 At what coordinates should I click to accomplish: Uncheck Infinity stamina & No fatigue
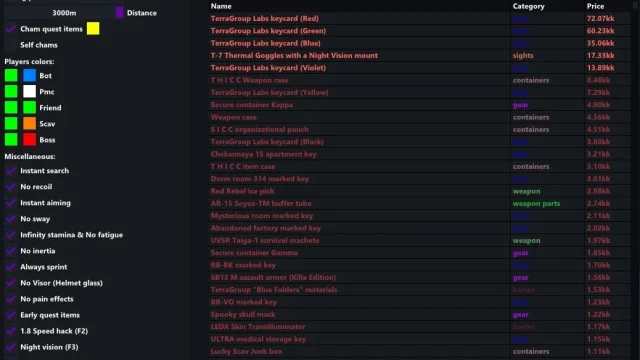point(11,235)
